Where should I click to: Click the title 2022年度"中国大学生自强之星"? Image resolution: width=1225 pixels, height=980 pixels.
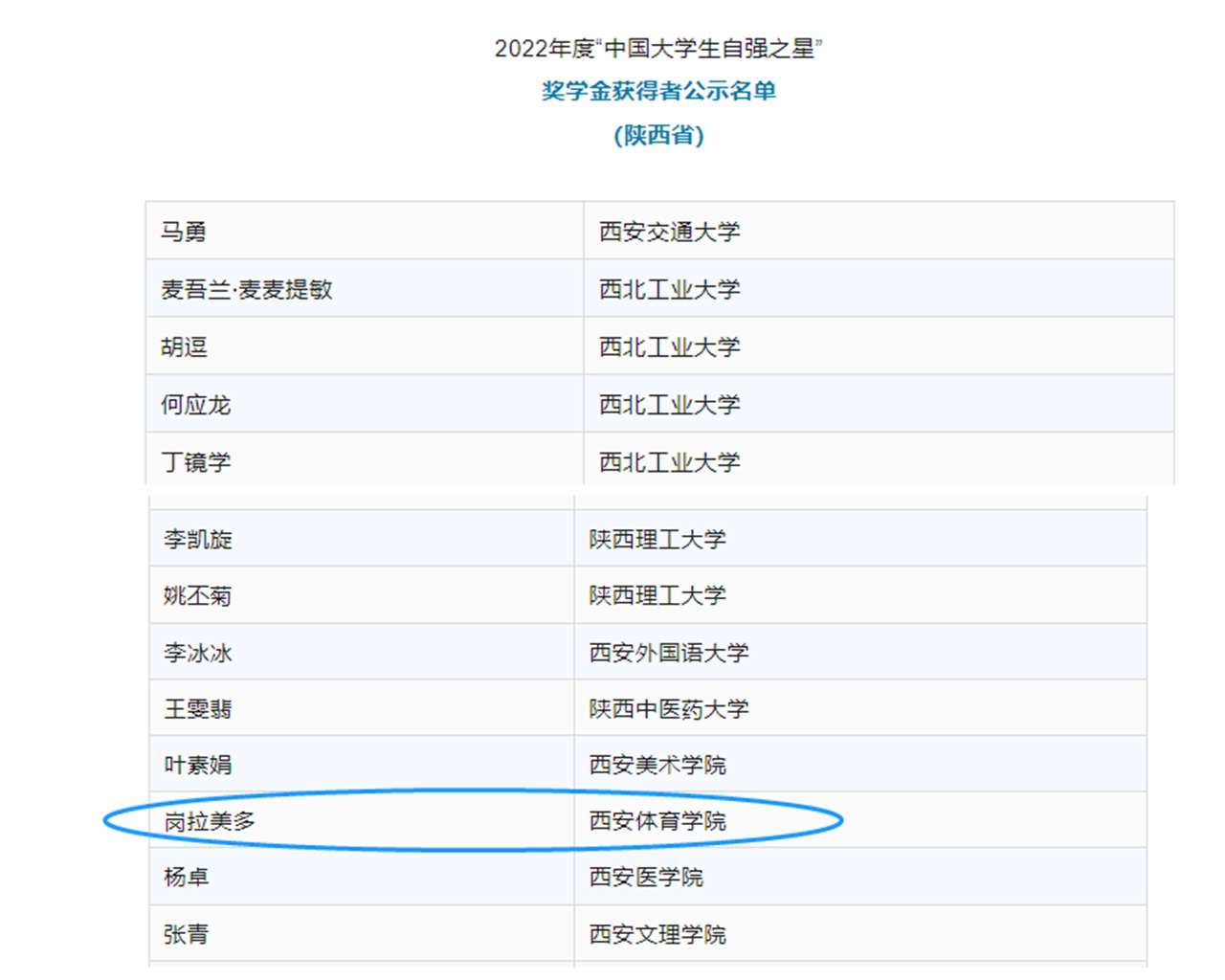coord(658,48)
